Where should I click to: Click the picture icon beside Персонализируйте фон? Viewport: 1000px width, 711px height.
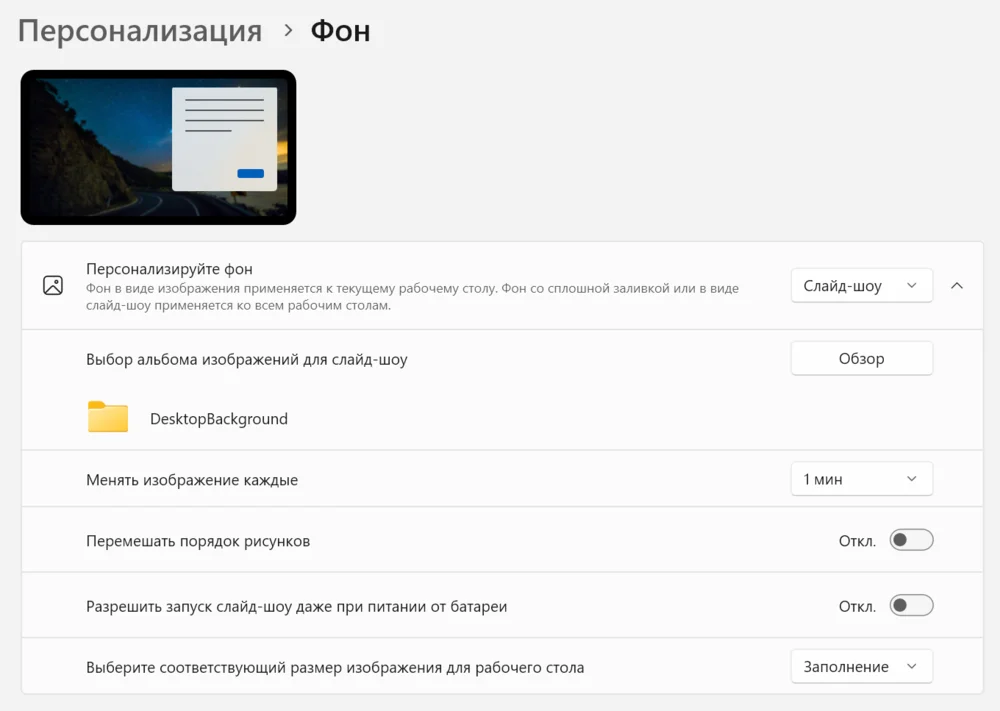pyautogui.click(x=53, y=285)
